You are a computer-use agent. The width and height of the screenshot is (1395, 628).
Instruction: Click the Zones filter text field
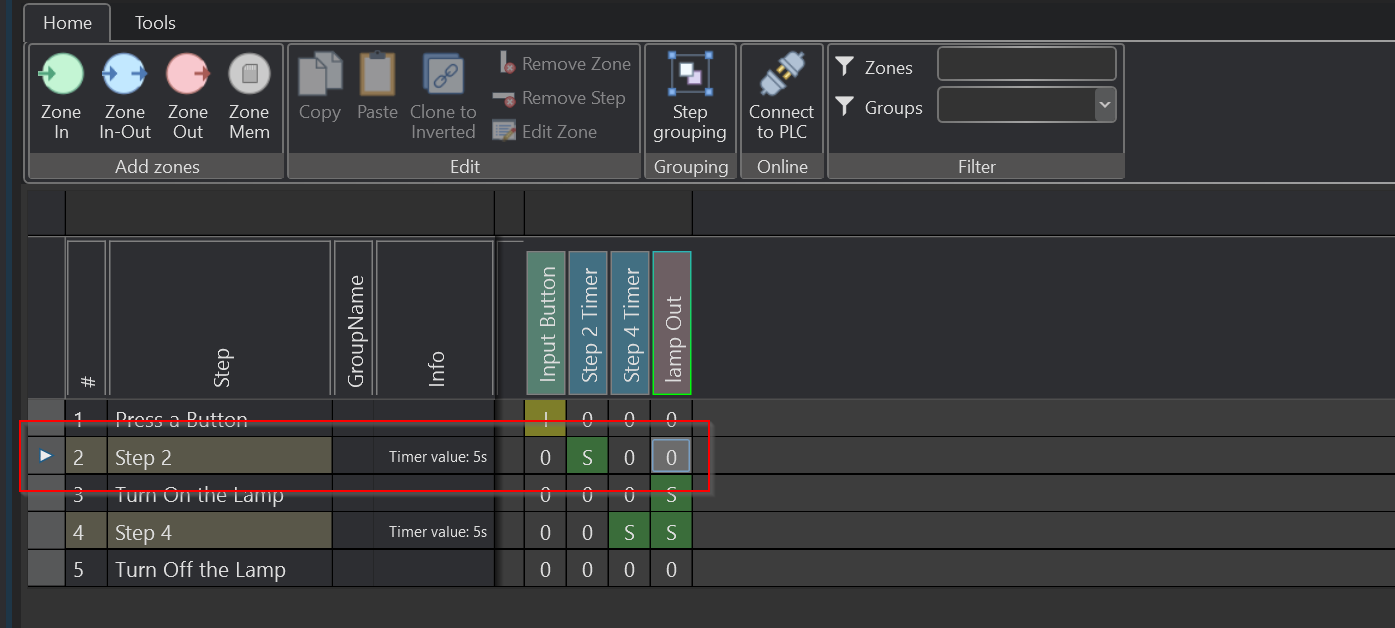tap(1026, 64)
